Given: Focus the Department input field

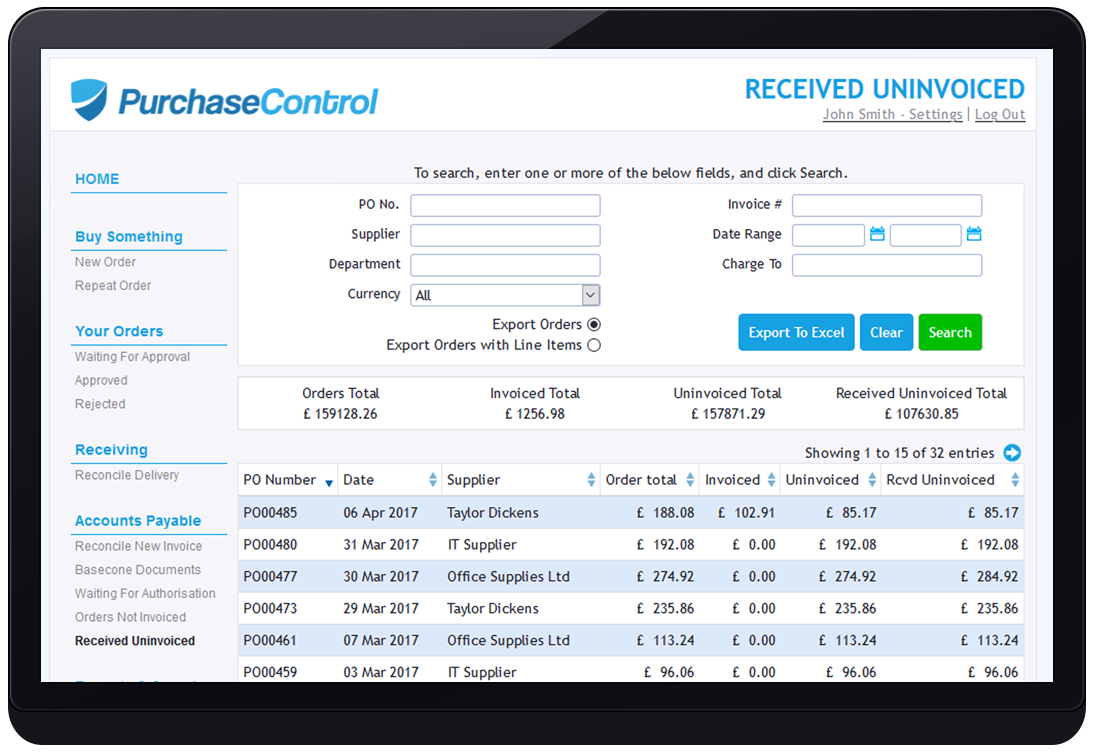Looking at the screenshot, I should tap(505, 265).
